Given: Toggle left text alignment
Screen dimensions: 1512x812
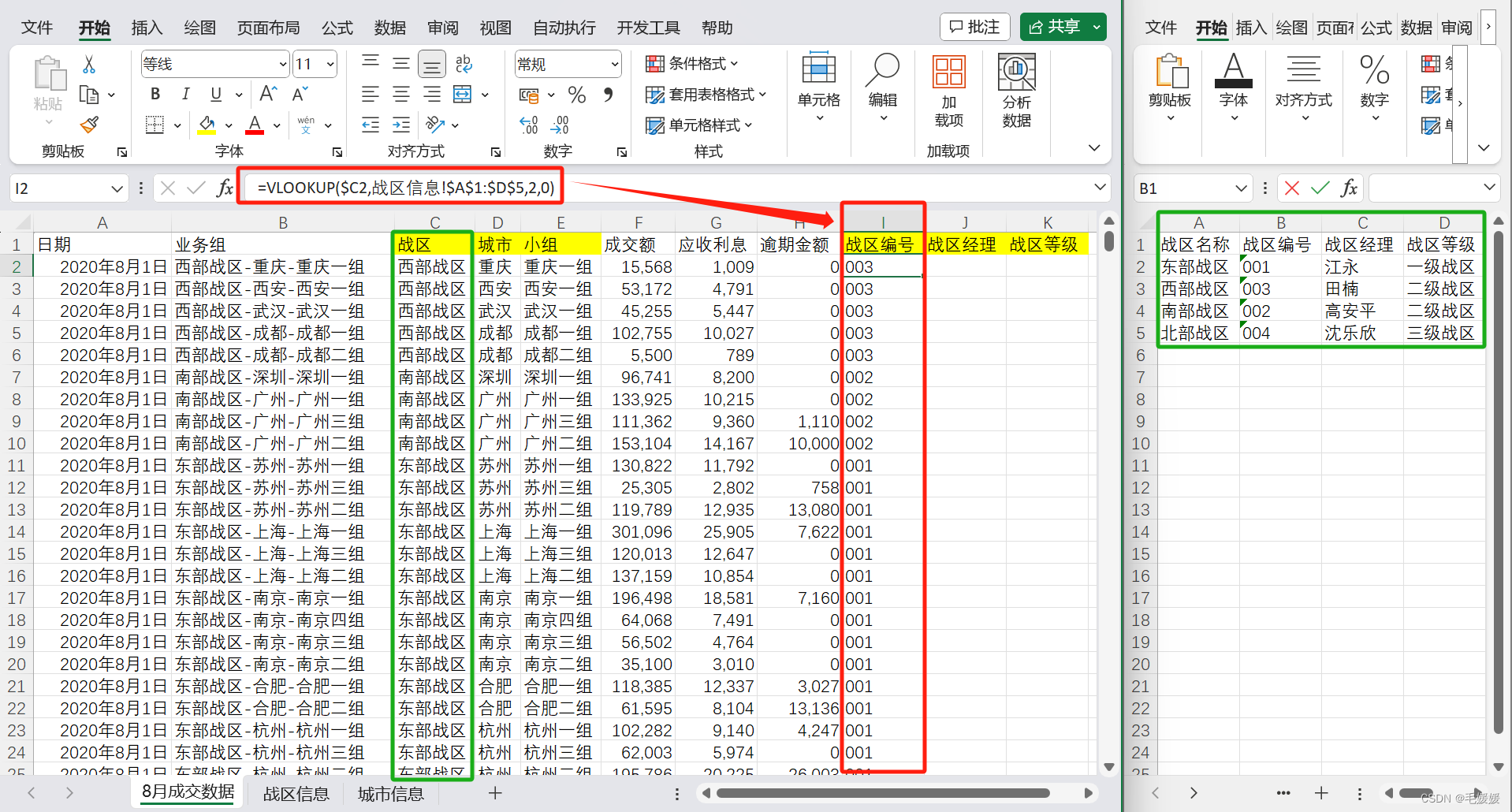Looking at the screenshot, I should click(x=371, y=95).
